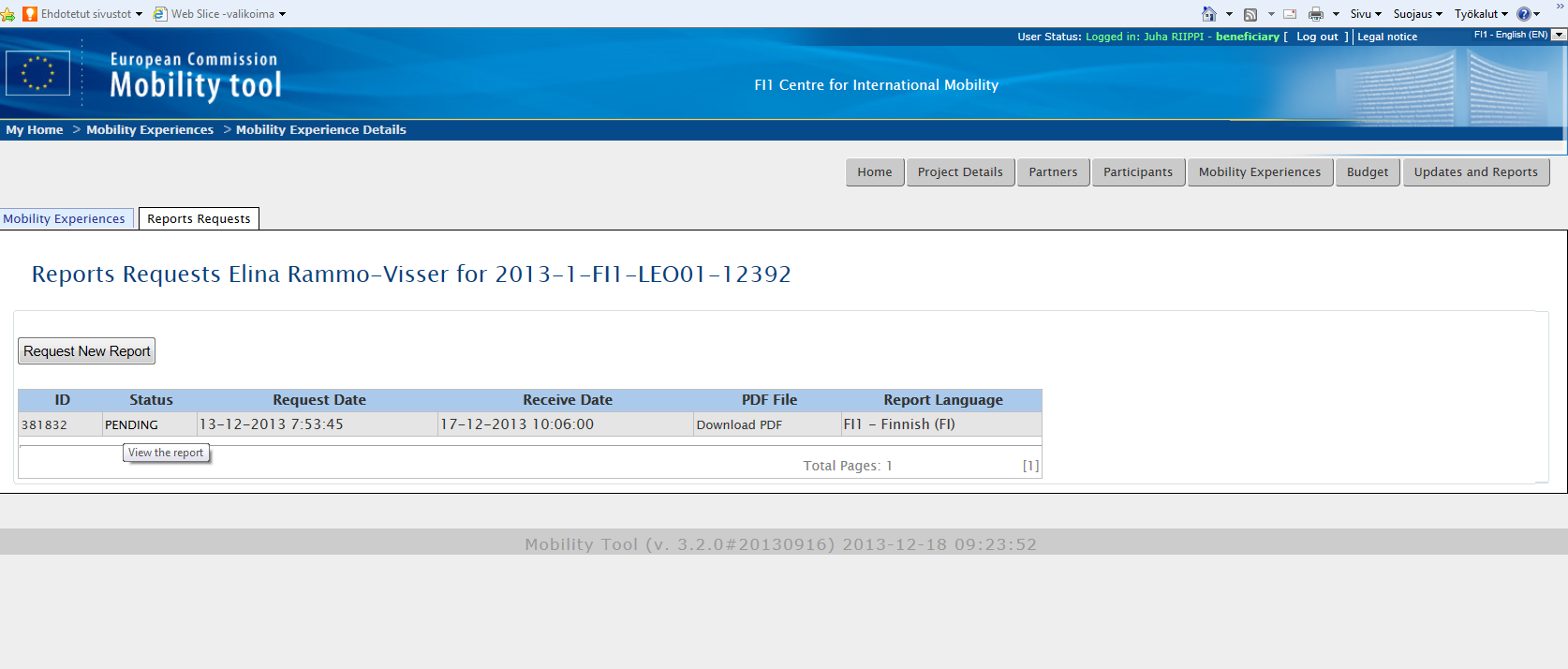Click the Download PDF link
Screen dimensions: 1568x669
739,424
